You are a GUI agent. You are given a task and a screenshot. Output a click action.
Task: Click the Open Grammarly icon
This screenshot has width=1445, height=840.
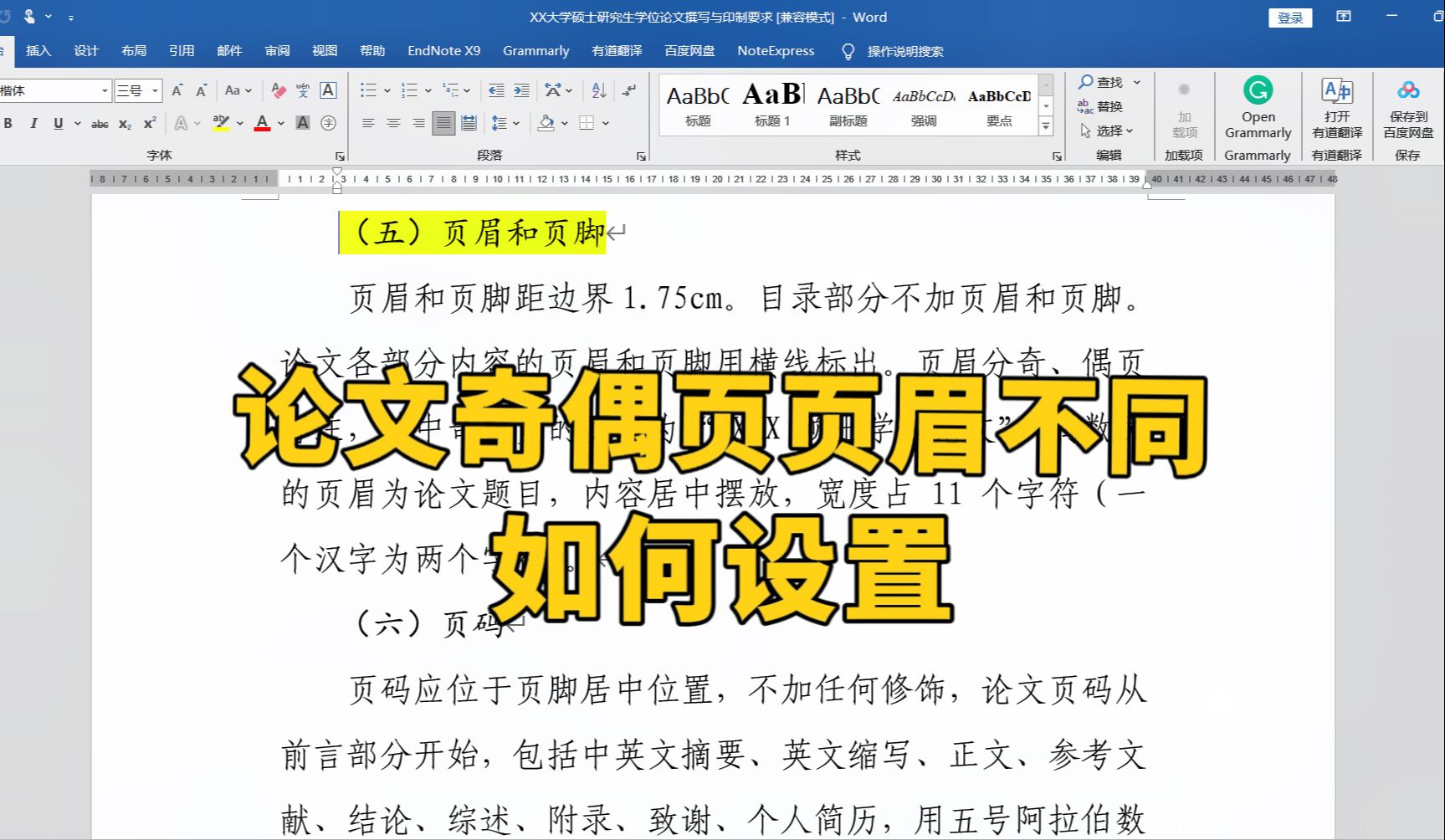click(1258, 107)
